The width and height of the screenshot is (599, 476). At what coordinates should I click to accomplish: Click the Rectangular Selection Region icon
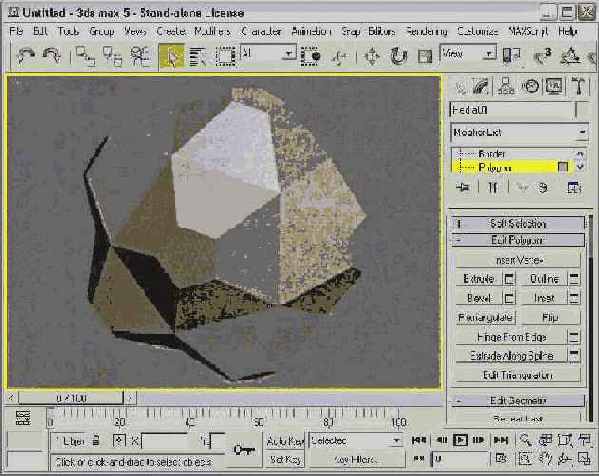point(226,57)
